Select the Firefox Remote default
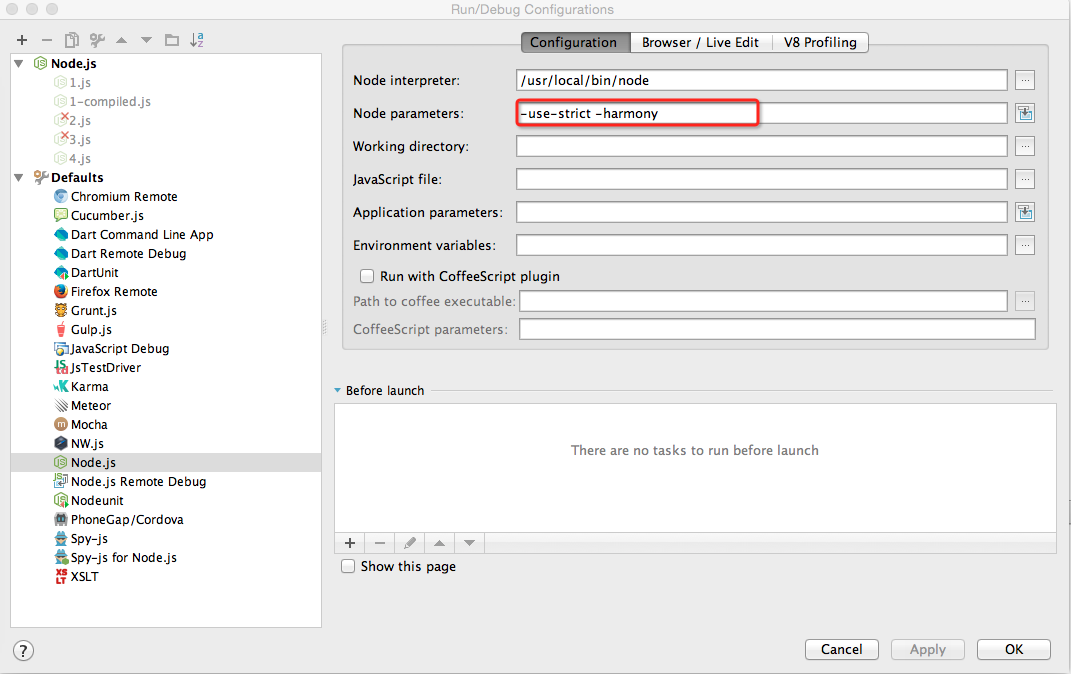This screenshot has width=1071, height=674. (113, 292)
